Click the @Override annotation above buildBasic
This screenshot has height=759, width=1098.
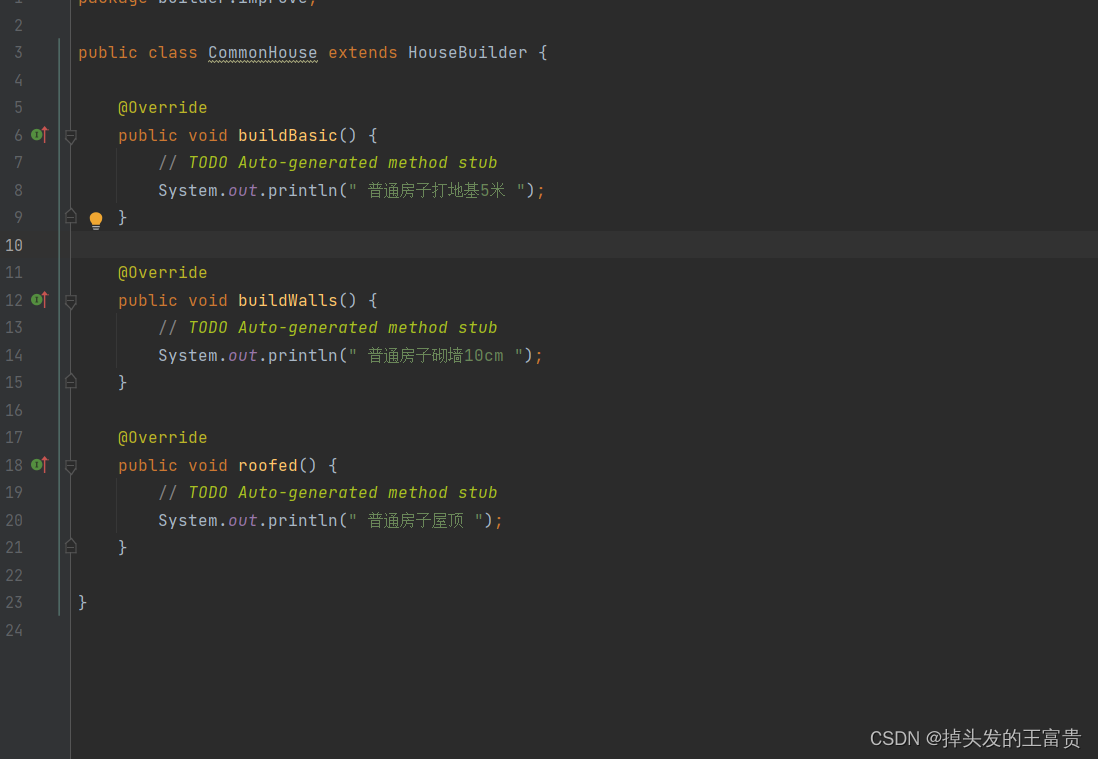(x=162, y=108)
